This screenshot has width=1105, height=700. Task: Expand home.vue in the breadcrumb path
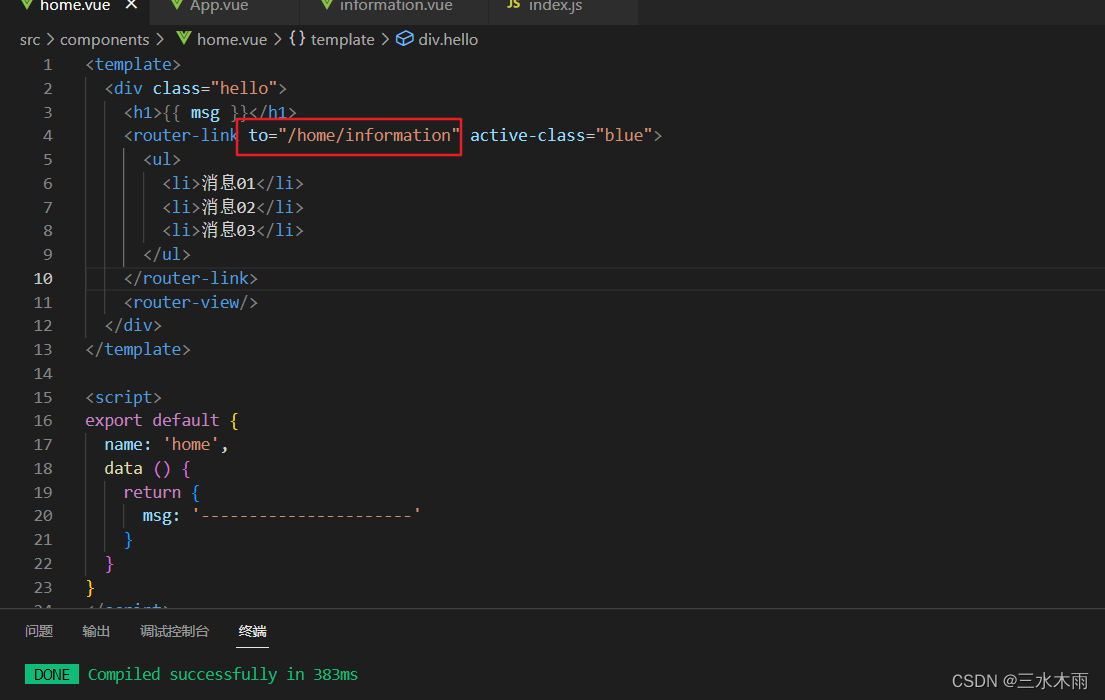233,39
